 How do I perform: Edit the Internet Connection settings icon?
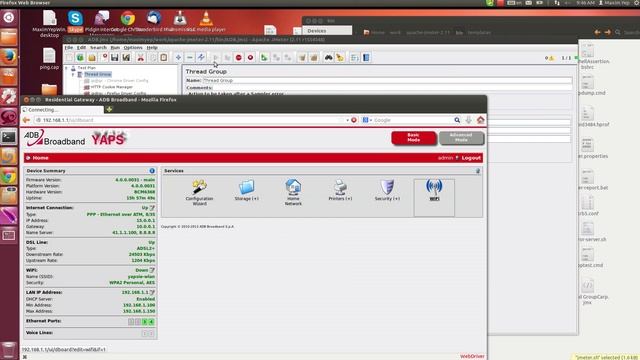[x=152, y=208]
